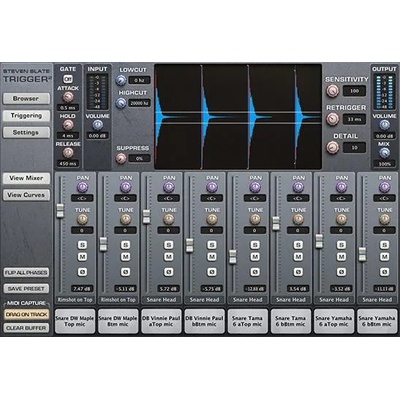Open Snare Head menu on DB Vinnie Paul bBtm
The image size is (400, 400).
205,300
